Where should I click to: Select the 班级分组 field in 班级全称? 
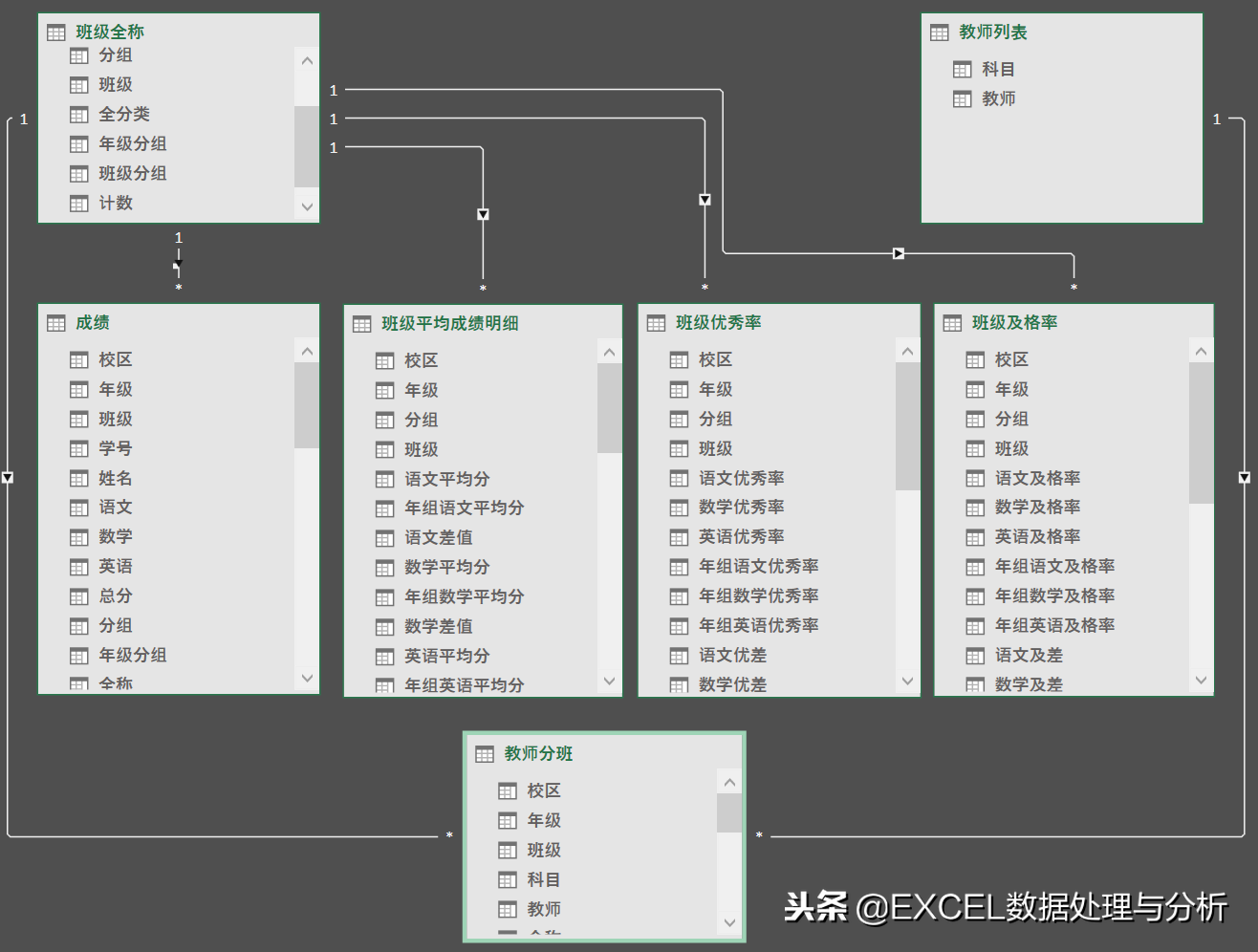click(133, 174)
